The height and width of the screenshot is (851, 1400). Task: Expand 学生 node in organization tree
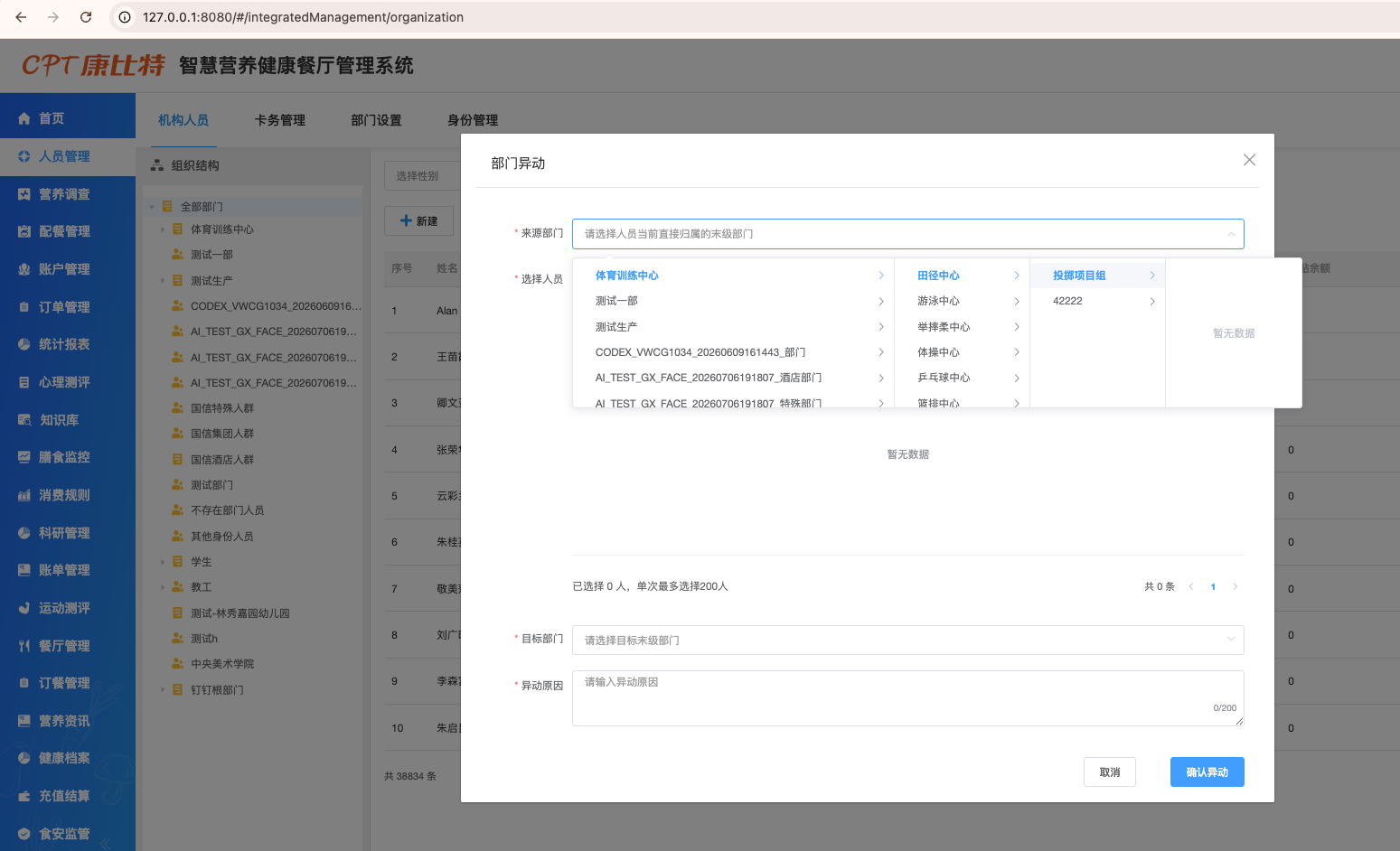click(x=163, y=562)
